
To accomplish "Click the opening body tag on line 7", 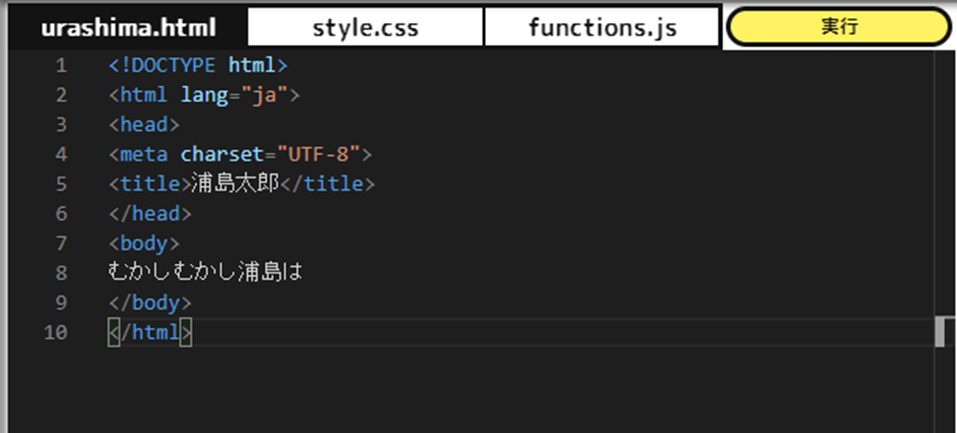I will (x=144, y=244).
